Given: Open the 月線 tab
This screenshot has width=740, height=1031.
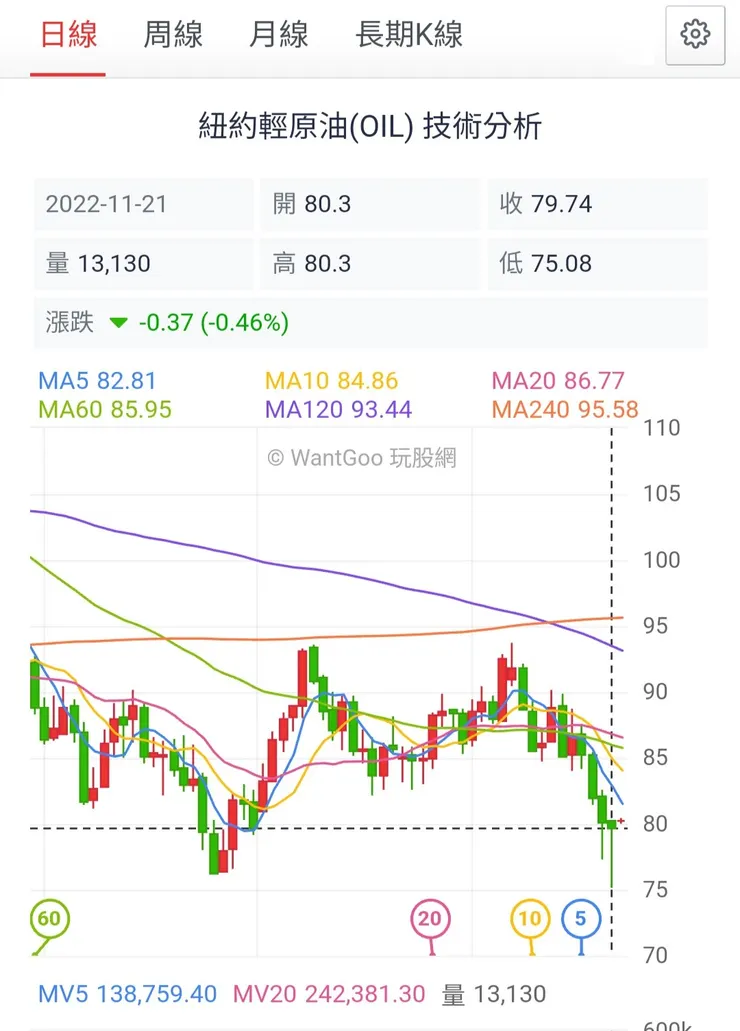Looking at the screenshot, I should click(x=278, y=36).
